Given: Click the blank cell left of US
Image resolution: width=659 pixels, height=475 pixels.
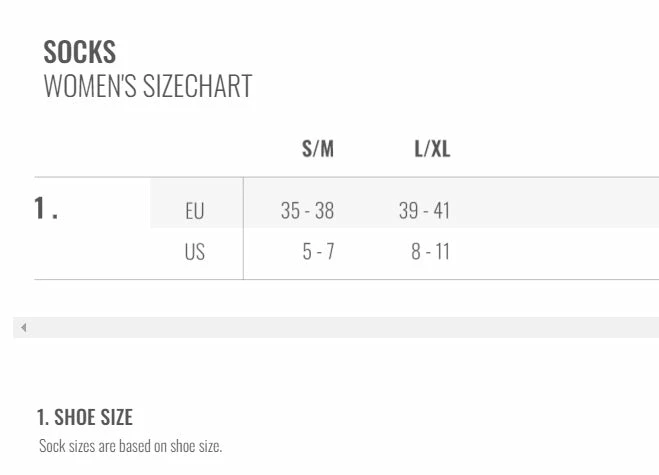Looking at the screenshot, I should [x=92, y=252].
